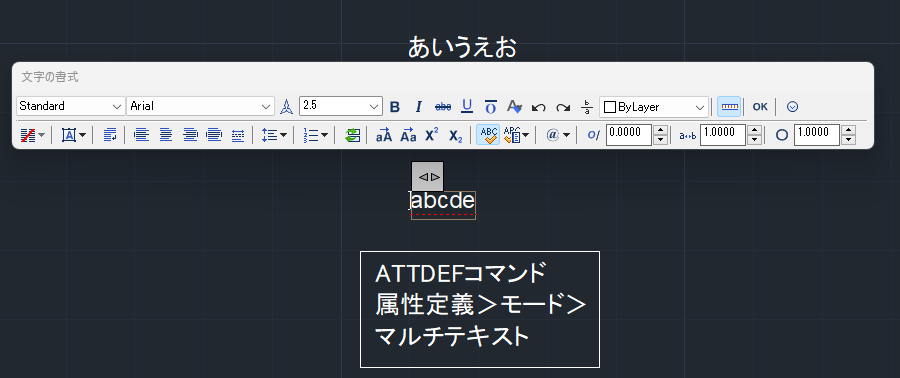Click the tracking a-b icon

(x=687, y=135)
